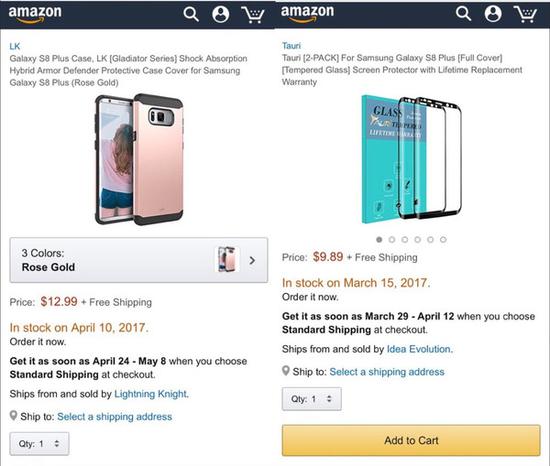Open the LK brand link

click(x=15, y=46)
